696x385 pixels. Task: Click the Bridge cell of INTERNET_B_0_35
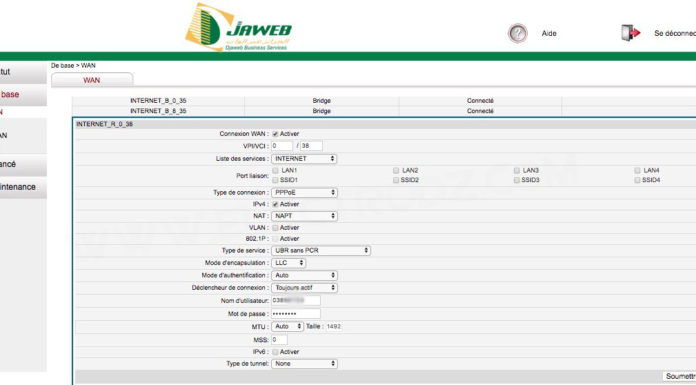pyautogui.click(x=322, y=101)
